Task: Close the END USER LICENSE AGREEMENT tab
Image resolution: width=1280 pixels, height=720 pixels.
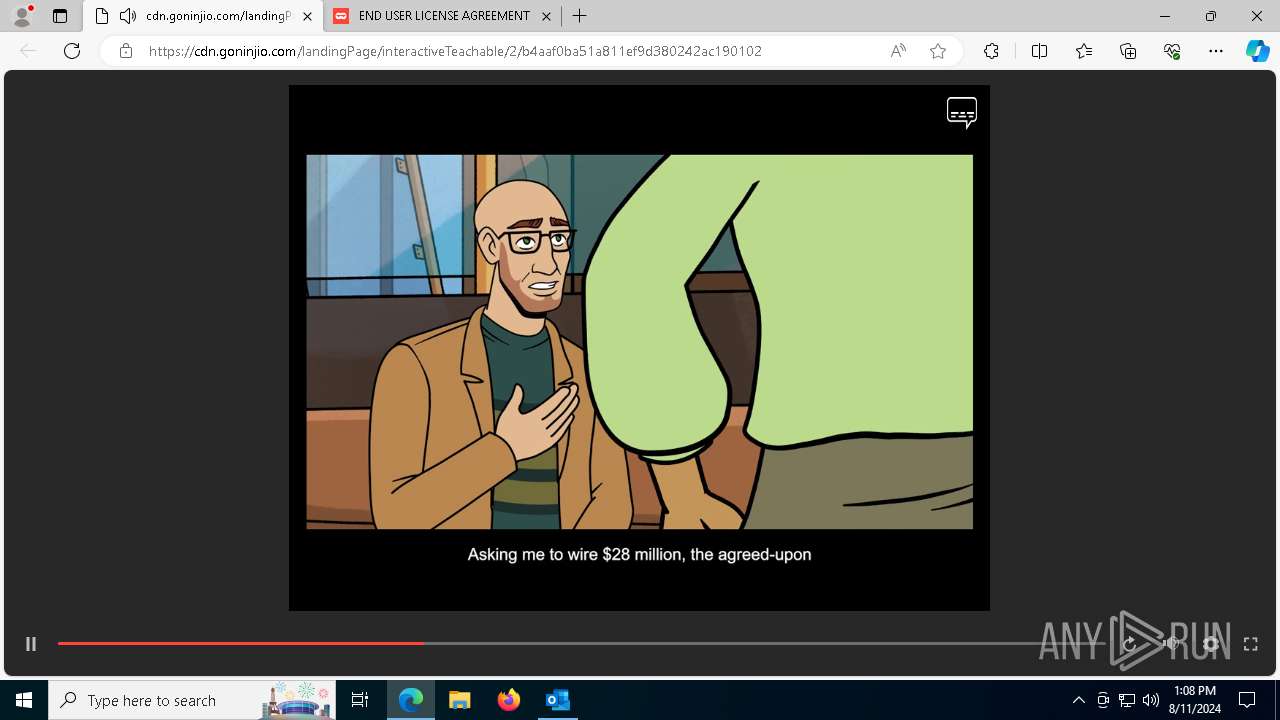Action: (x=546, y=16)
